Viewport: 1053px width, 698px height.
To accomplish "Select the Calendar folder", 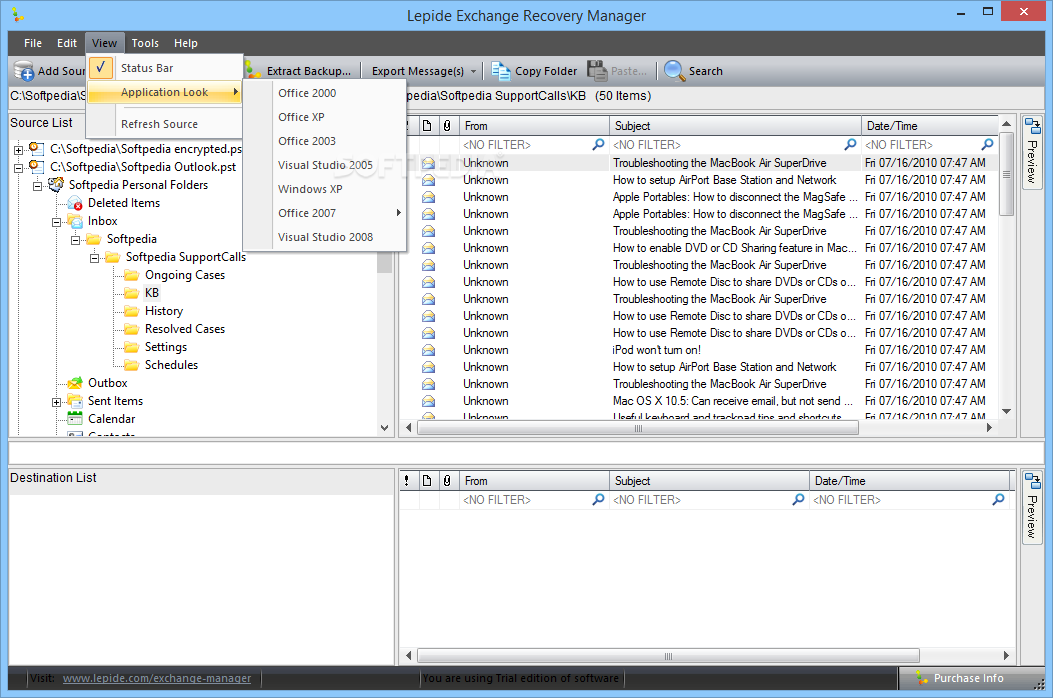I will 111,419.
